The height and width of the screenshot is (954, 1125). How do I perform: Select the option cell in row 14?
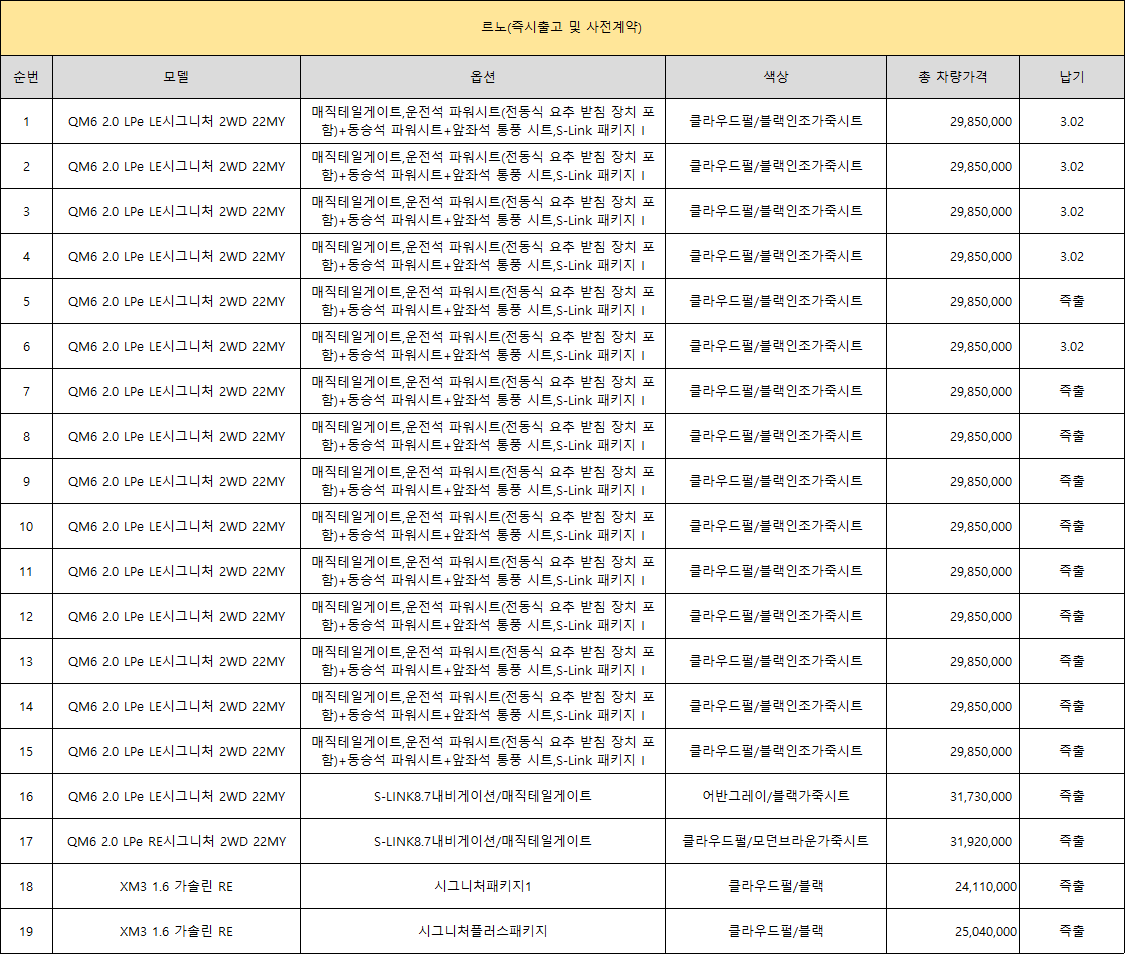click(483, 707)
